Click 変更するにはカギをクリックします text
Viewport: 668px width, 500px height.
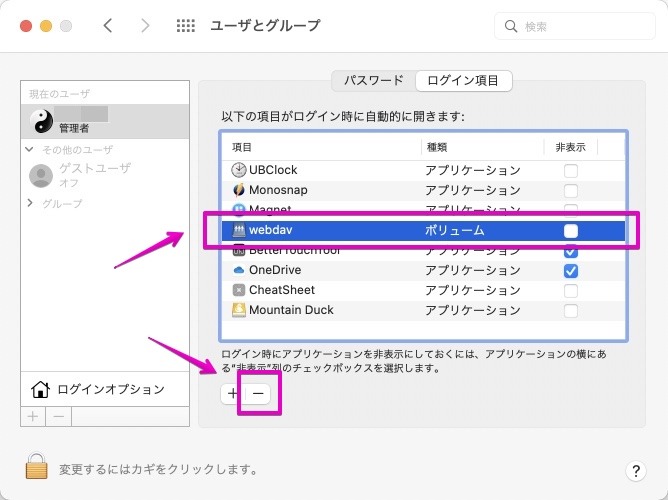click(158, 469)
